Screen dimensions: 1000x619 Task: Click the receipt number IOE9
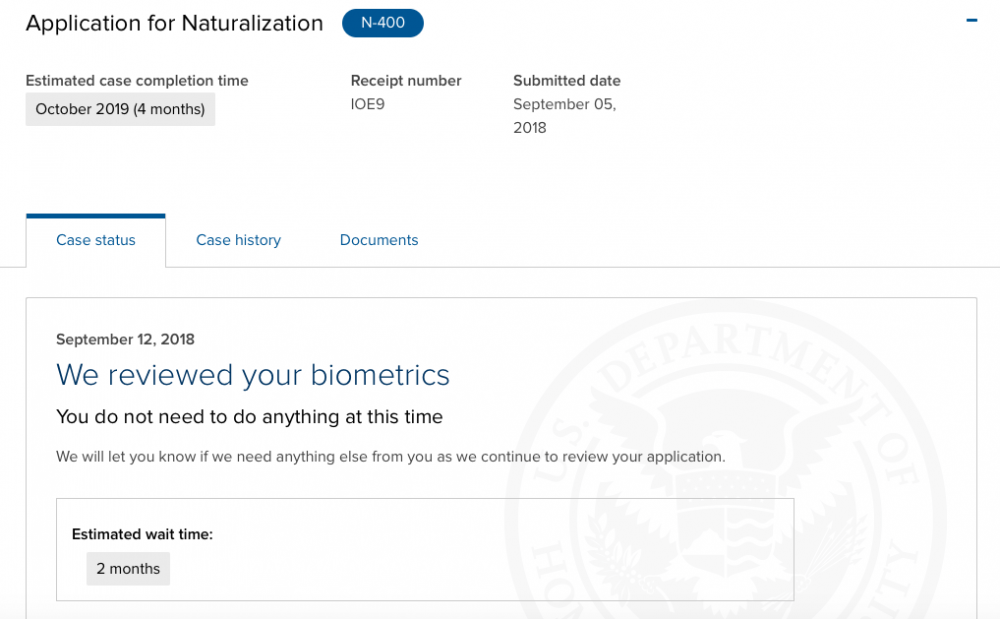coord(367,104)
